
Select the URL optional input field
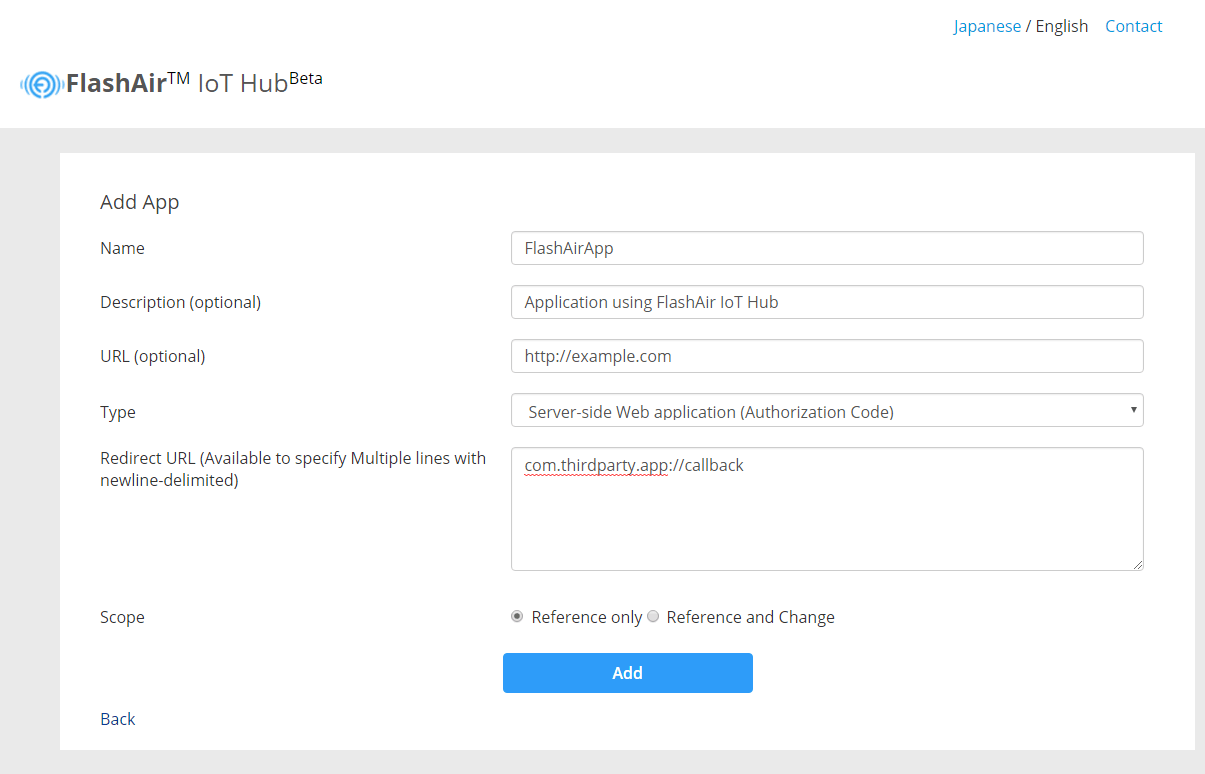coord(827,355)
